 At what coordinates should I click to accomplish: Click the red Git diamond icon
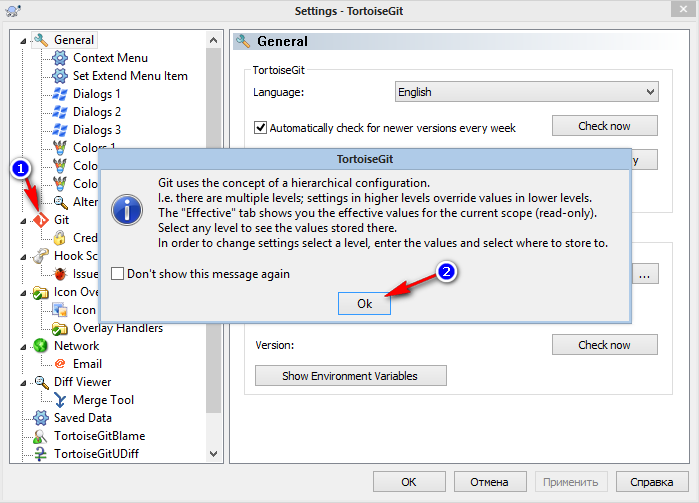click(41, 220)
